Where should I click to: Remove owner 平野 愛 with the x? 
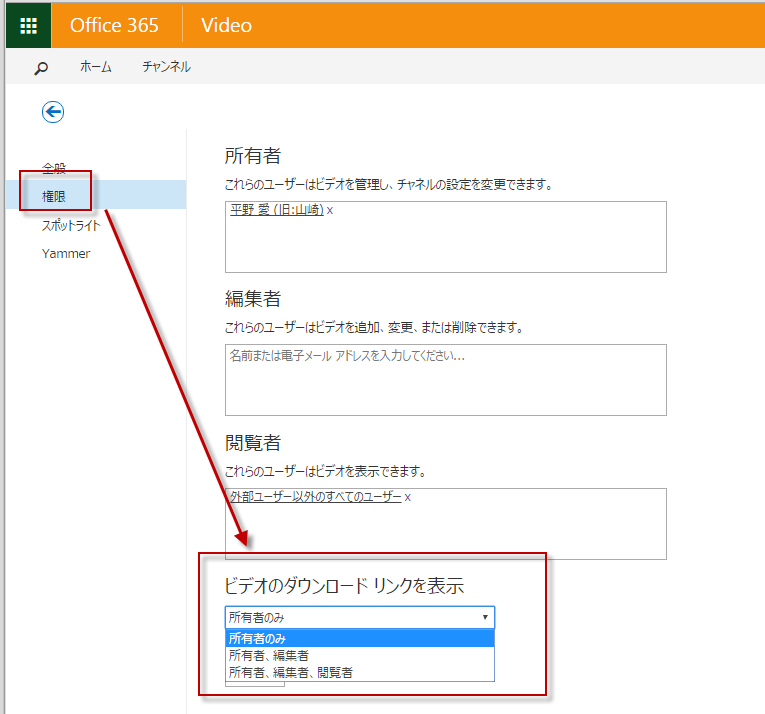tap(330, 211)
